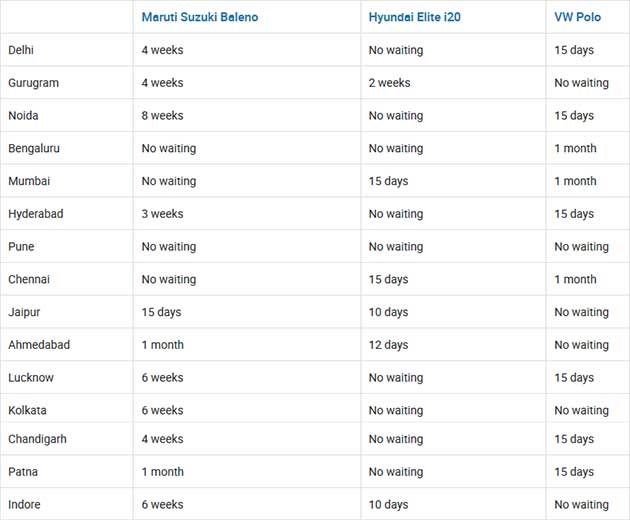Click the Maruti Suzuki Baleno column header

tap(208, 17)
